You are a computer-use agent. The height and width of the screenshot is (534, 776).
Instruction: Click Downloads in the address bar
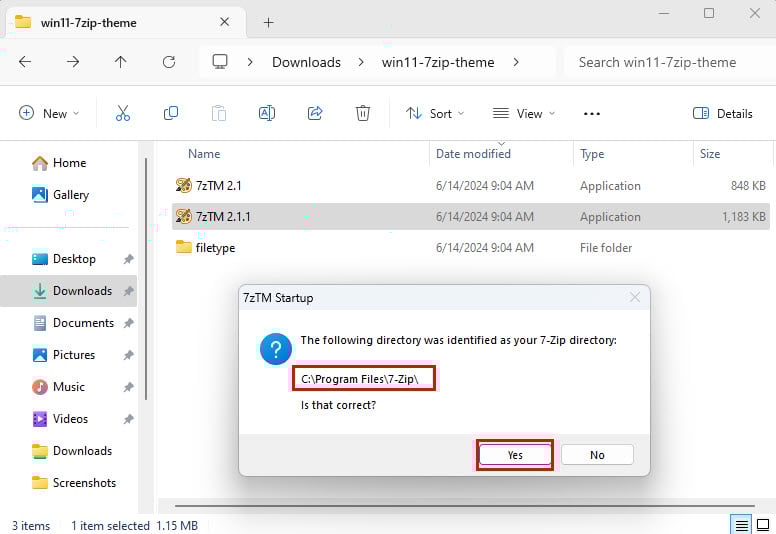(x=306, y=62)
